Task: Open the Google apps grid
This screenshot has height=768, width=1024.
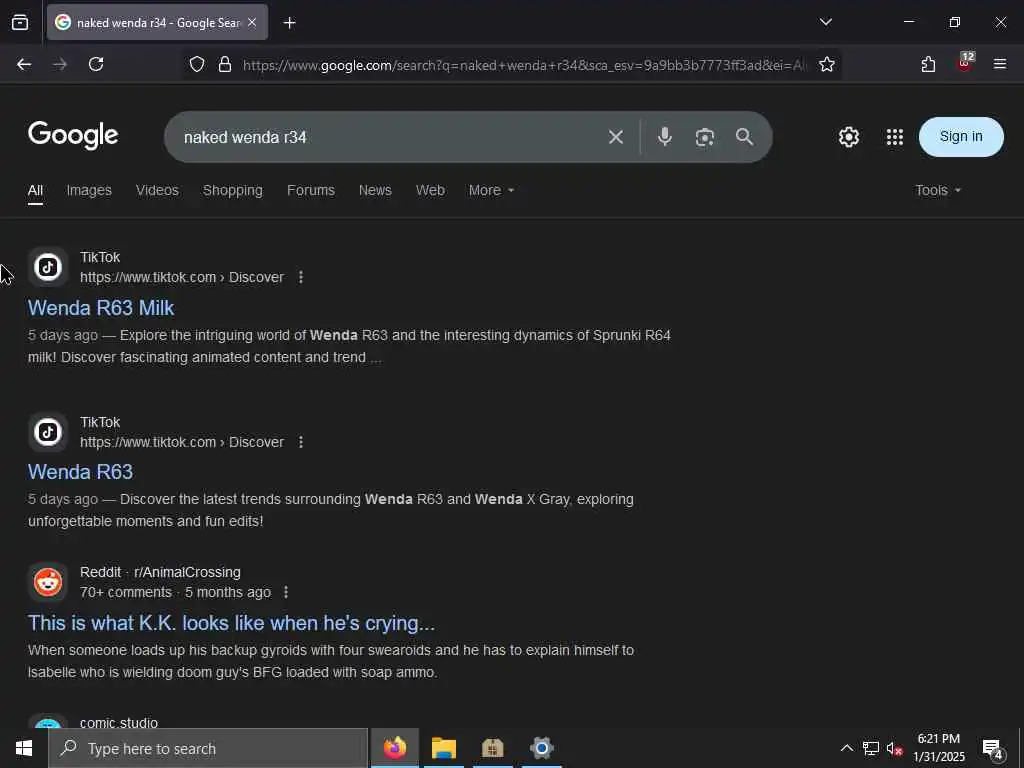Action: click(x=895, y=136)
